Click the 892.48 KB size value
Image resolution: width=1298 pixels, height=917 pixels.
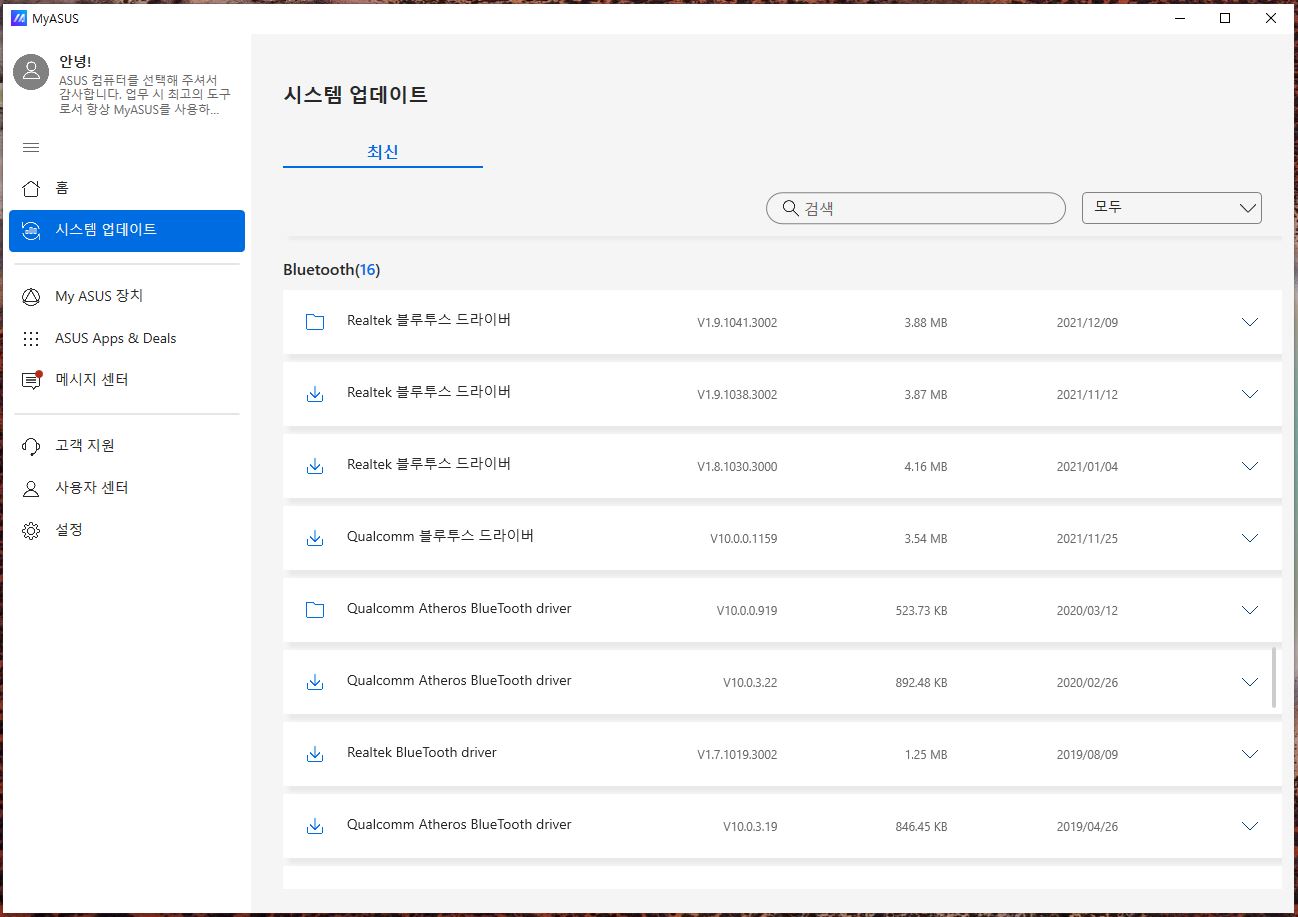point(921,683)
